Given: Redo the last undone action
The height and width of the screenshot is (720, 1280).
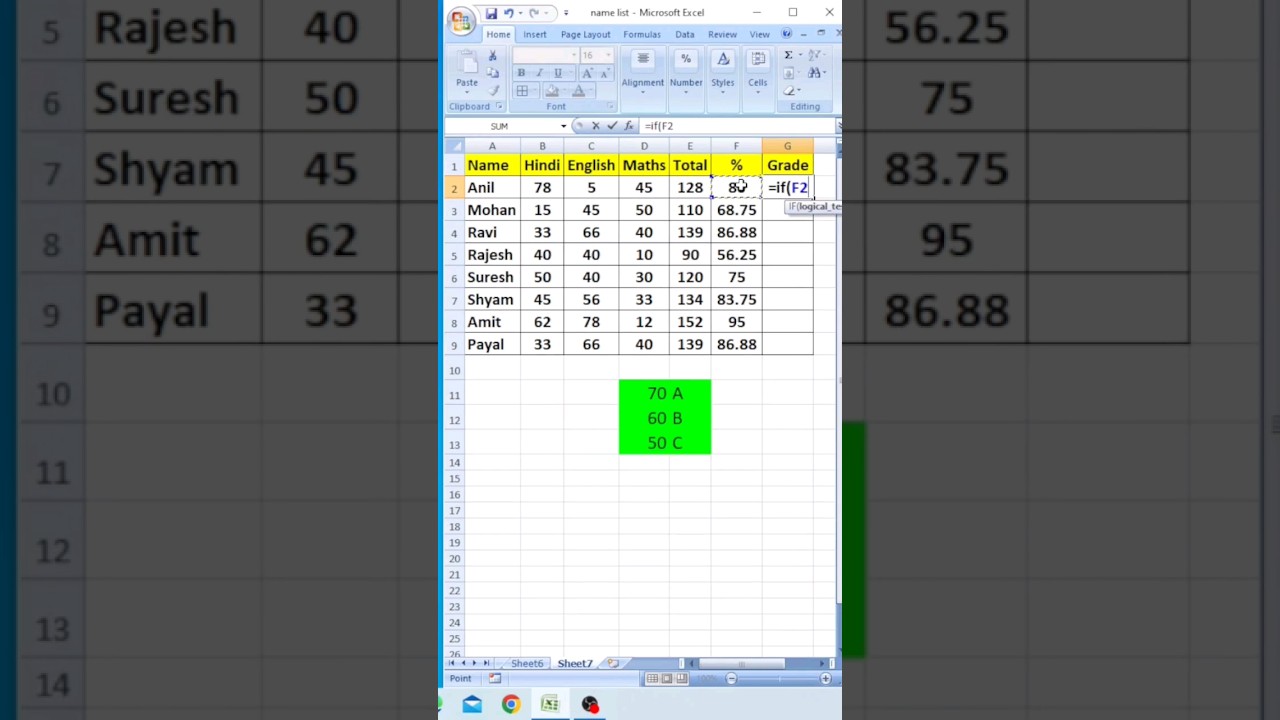Looking at the screenshot, I should (x=534, y=13).
